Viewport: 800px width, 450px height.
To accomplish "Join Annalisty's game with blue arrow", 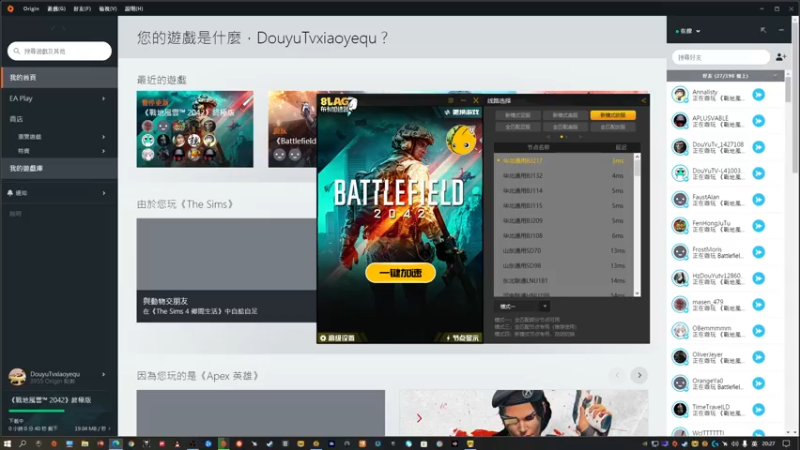I will pos(759,95).
